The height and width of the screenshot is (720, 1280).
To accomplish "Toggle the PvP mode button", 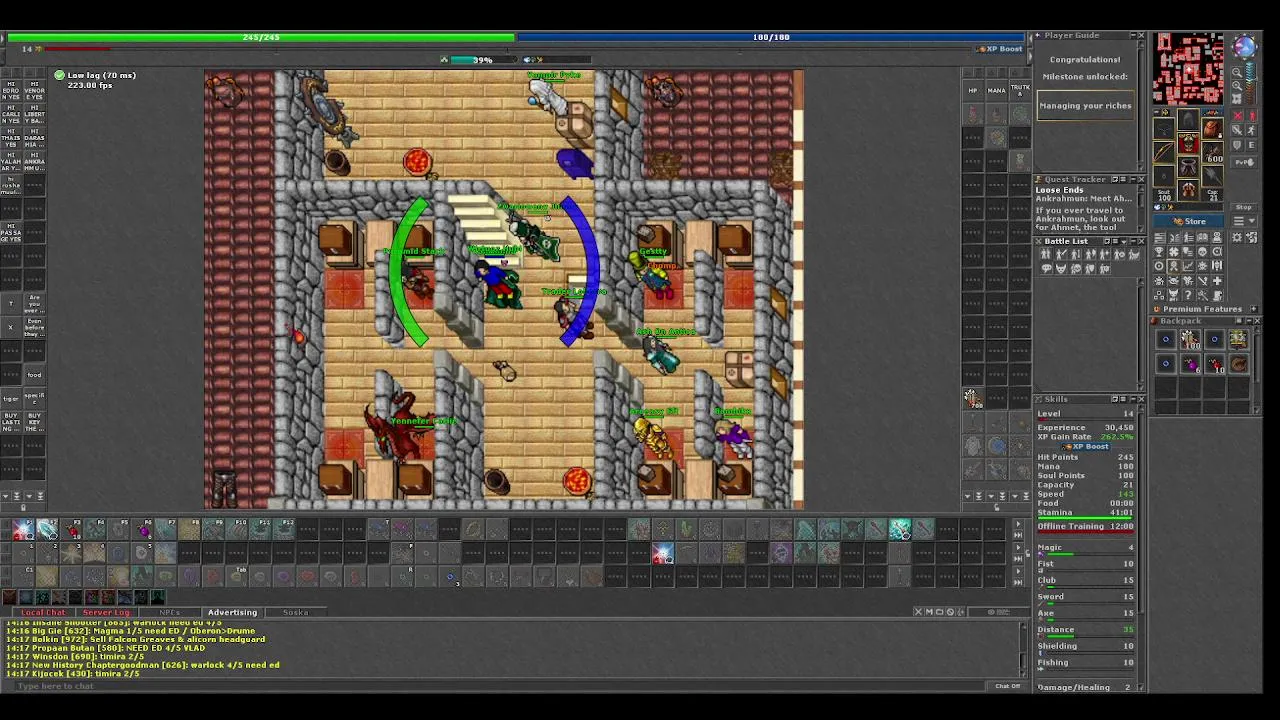I will tap(1244, 162).
